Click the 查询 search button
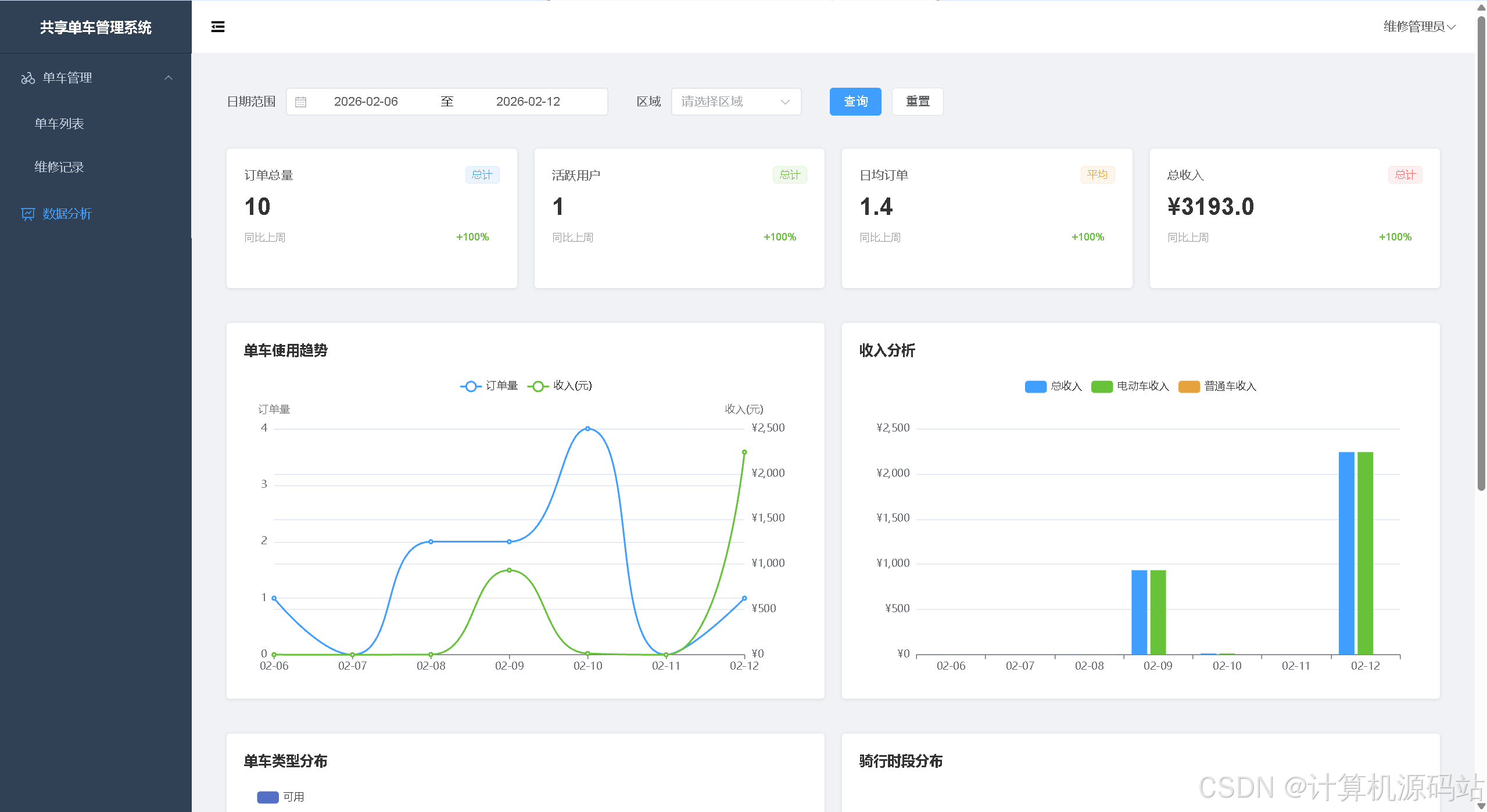Screen dimensions: 1487x812 [x=855, y=102]
